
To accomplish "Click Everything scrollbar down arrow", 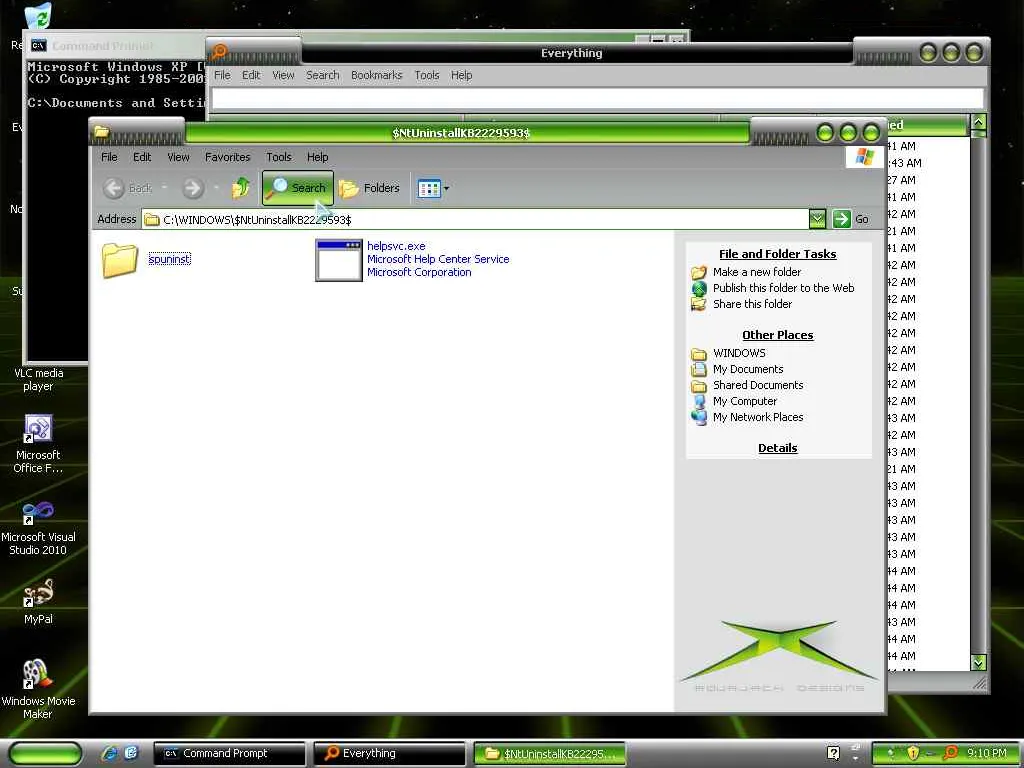I will (978, 662).
